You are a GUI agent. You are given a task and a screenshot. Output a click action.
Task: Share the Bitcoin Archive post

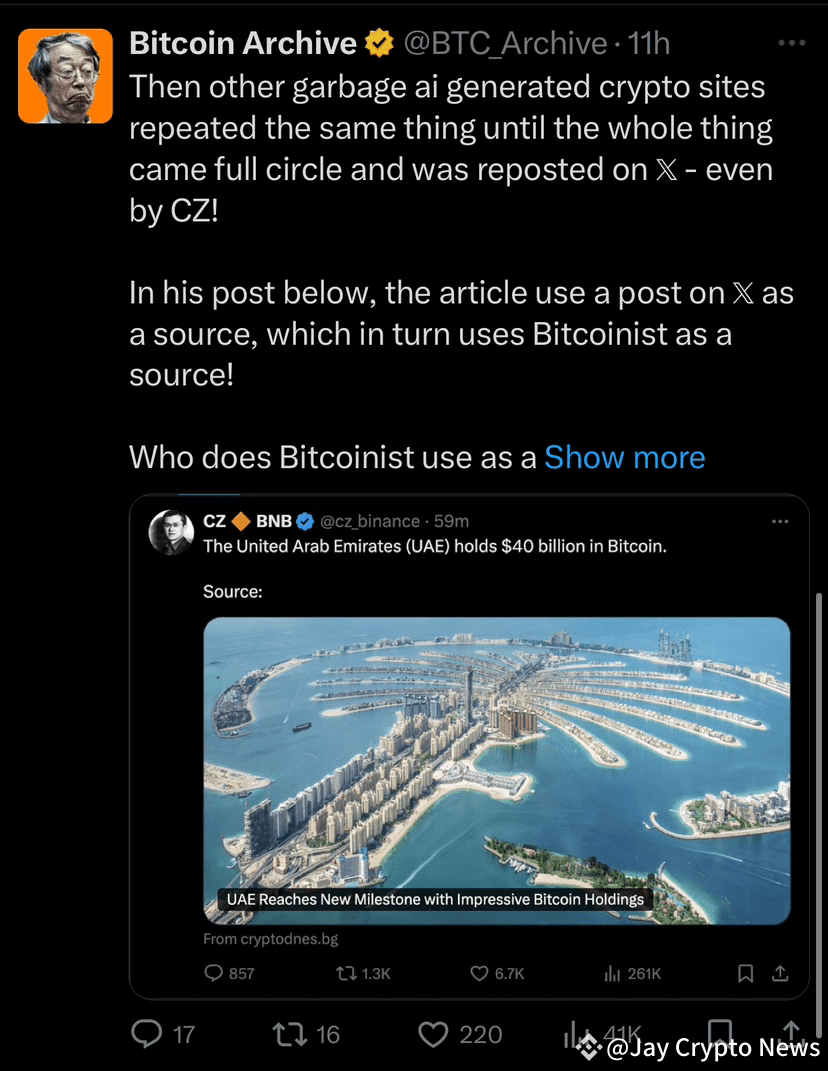tap(789, 1031)
